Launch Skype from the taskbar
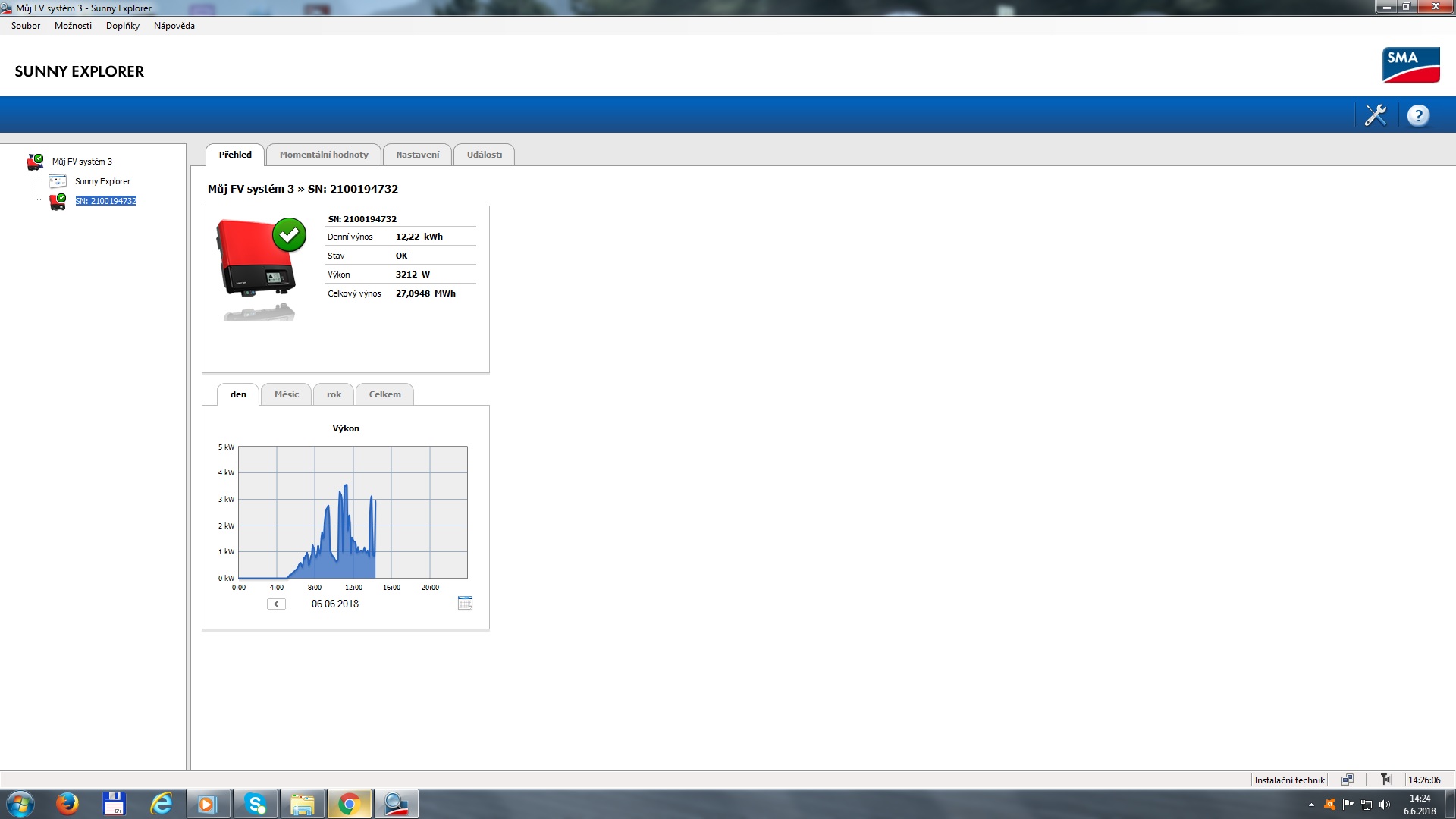Image resolution: width=1456 pixels, height=819 pixels. click(x=256, y=804)
